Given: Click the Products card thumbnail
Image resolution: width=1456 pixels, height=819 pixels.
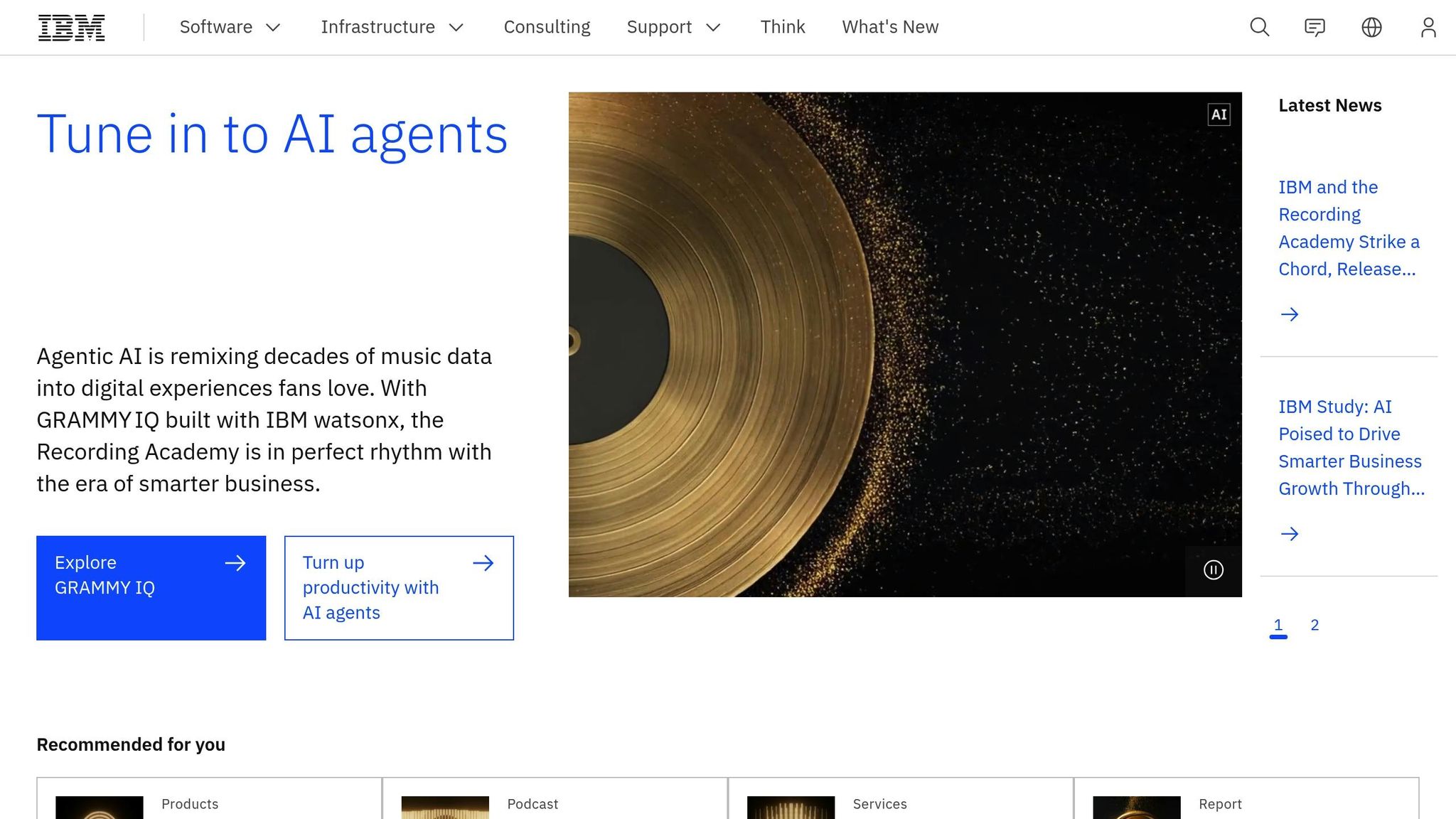Looking at the screenshot, I should (x=100, y=808).
